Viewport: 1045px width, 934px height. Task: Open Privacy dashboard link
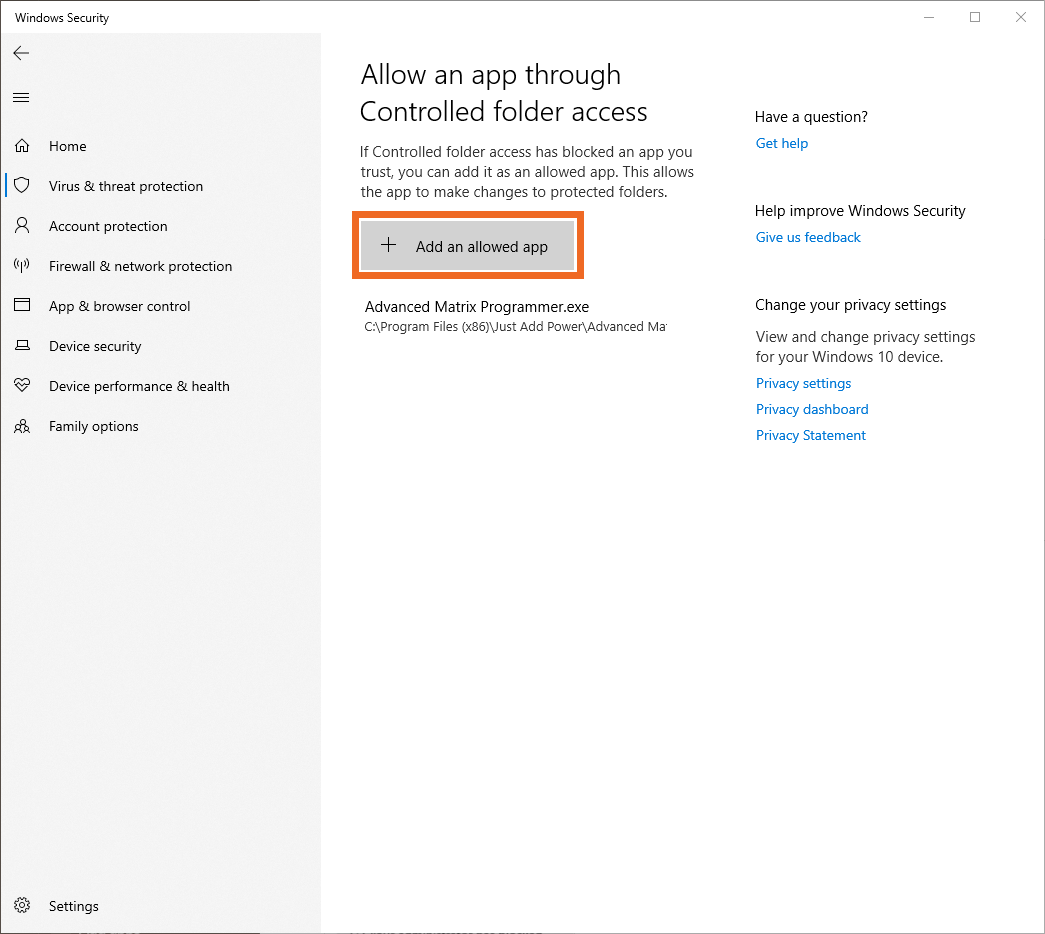(812, 409)
